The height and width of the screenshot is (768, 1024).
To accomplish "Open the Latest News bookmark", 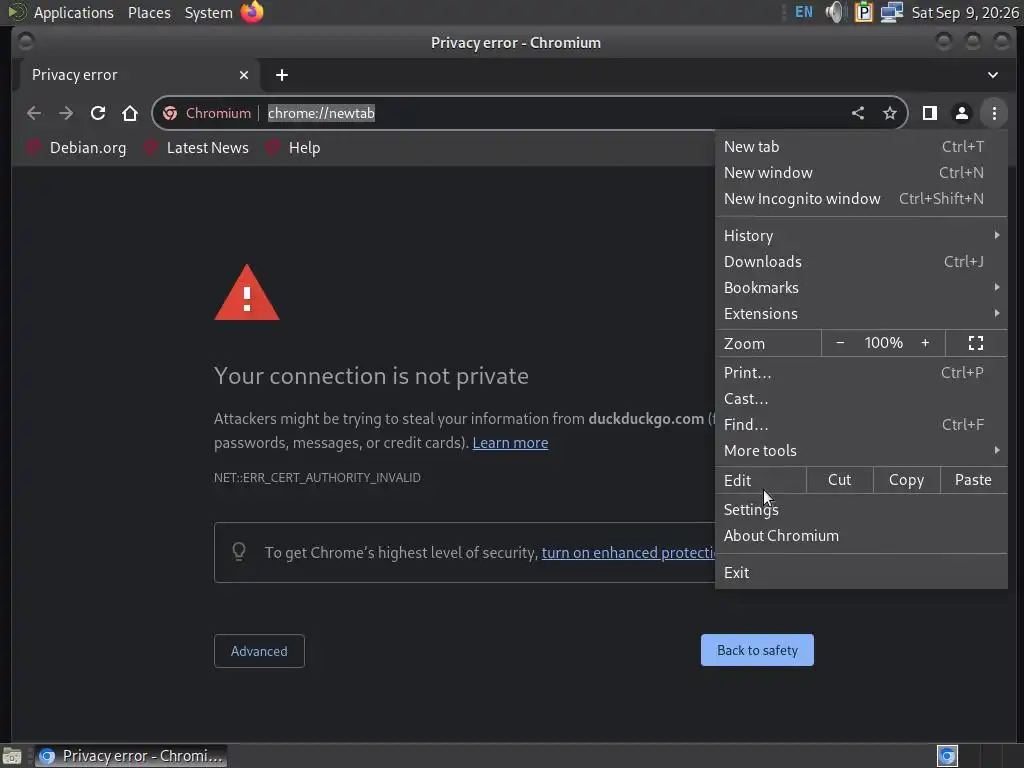I will click(197, 148).
